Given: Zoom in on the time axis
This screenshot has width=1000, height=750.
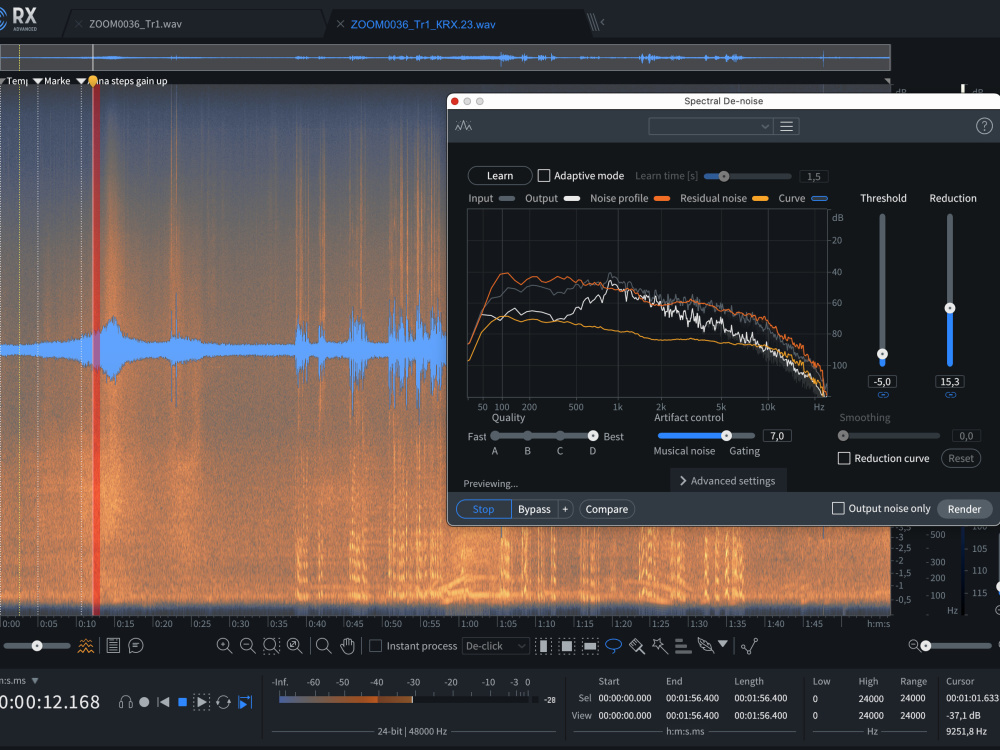Looking at the screenshot, I should pyautogui.click(x=224, y=646).
